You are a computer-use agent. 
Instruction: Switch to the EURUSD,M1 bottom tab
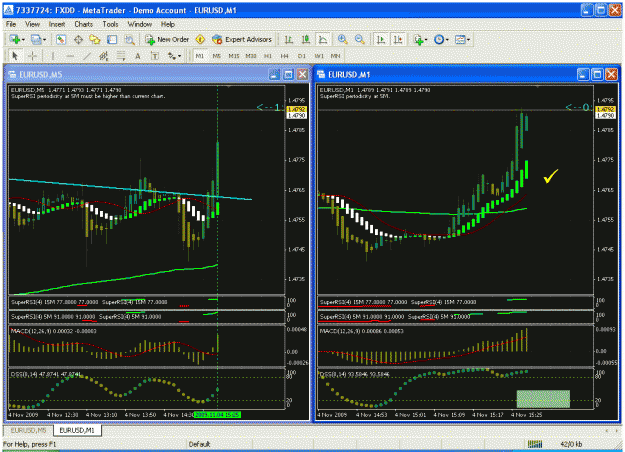coord(77,430)
